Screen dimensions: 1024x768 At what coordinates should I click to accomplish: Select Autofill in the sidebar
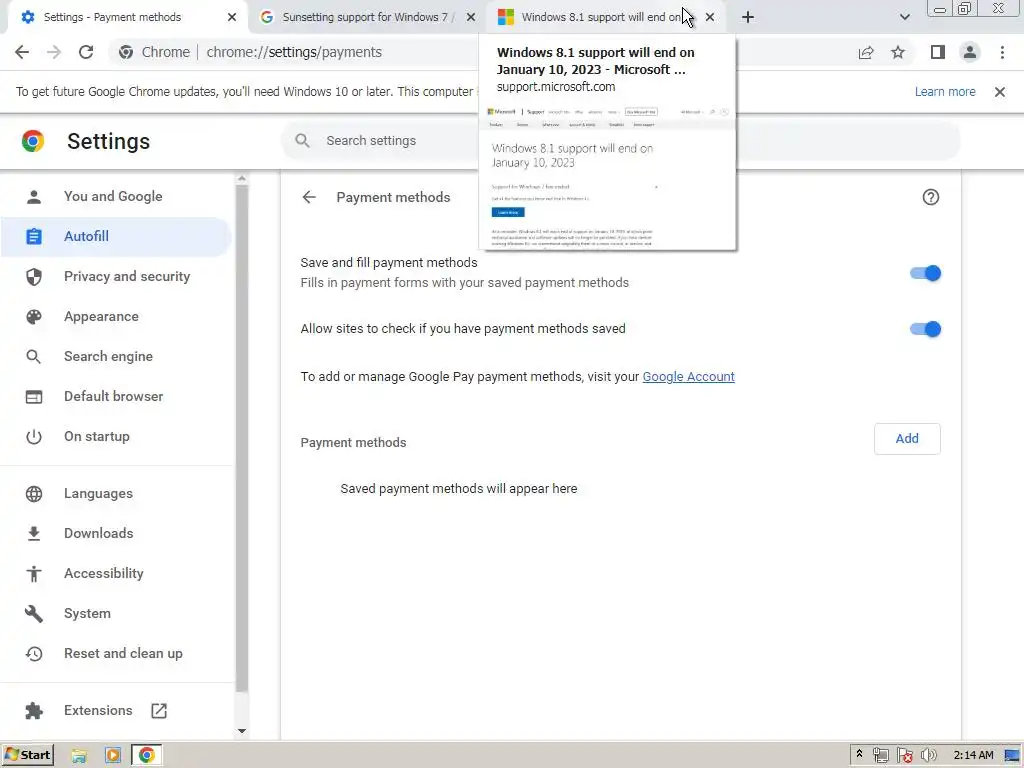pyautogui.click(x=116, y=236)
